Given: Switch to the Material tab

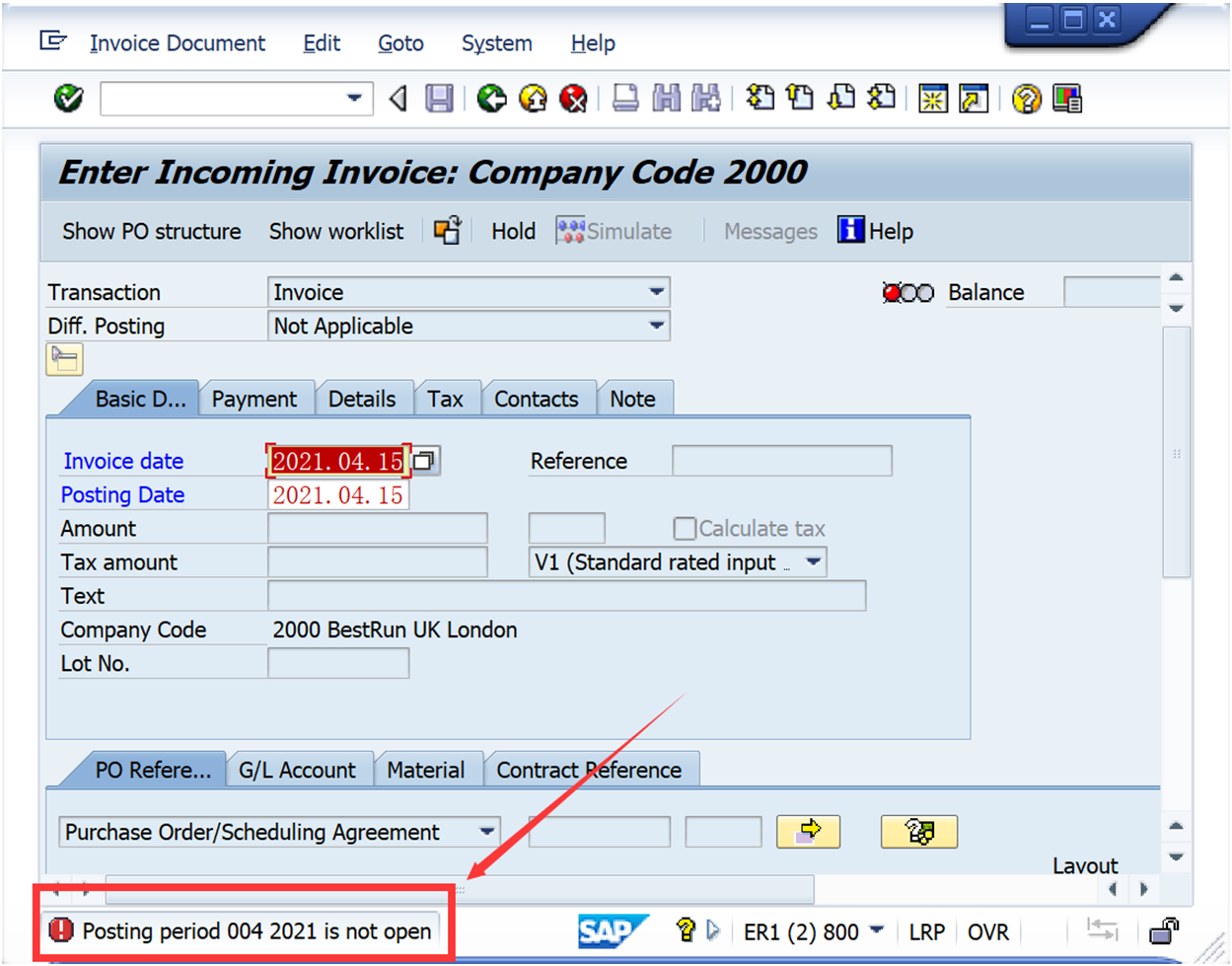Looking at the screenshot, I should (x=425, y=770).
